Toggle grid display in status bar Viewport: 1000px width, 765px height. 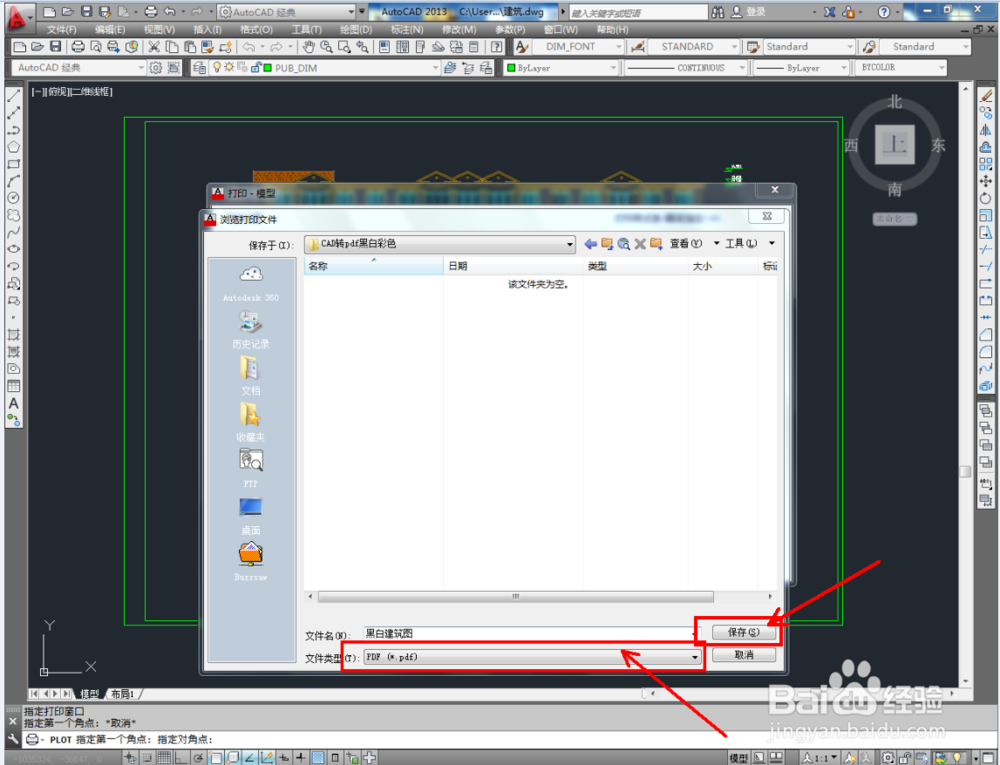(165, 757)
